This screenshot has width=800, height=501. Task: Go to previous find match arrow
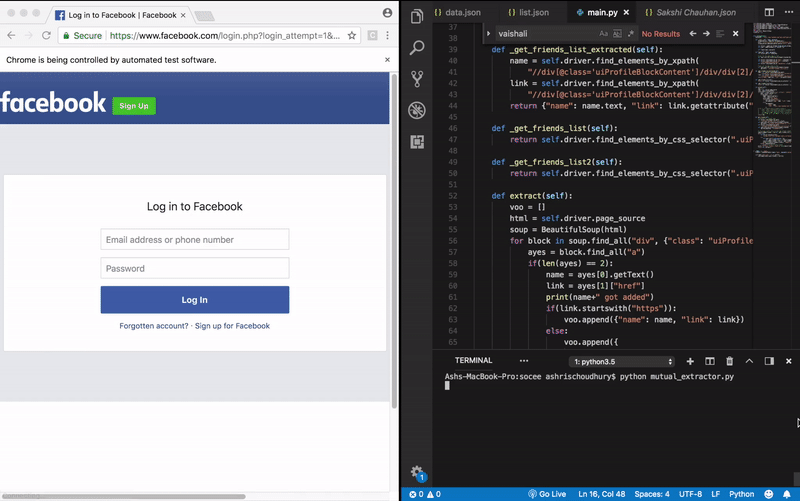[x=692, y=34]
